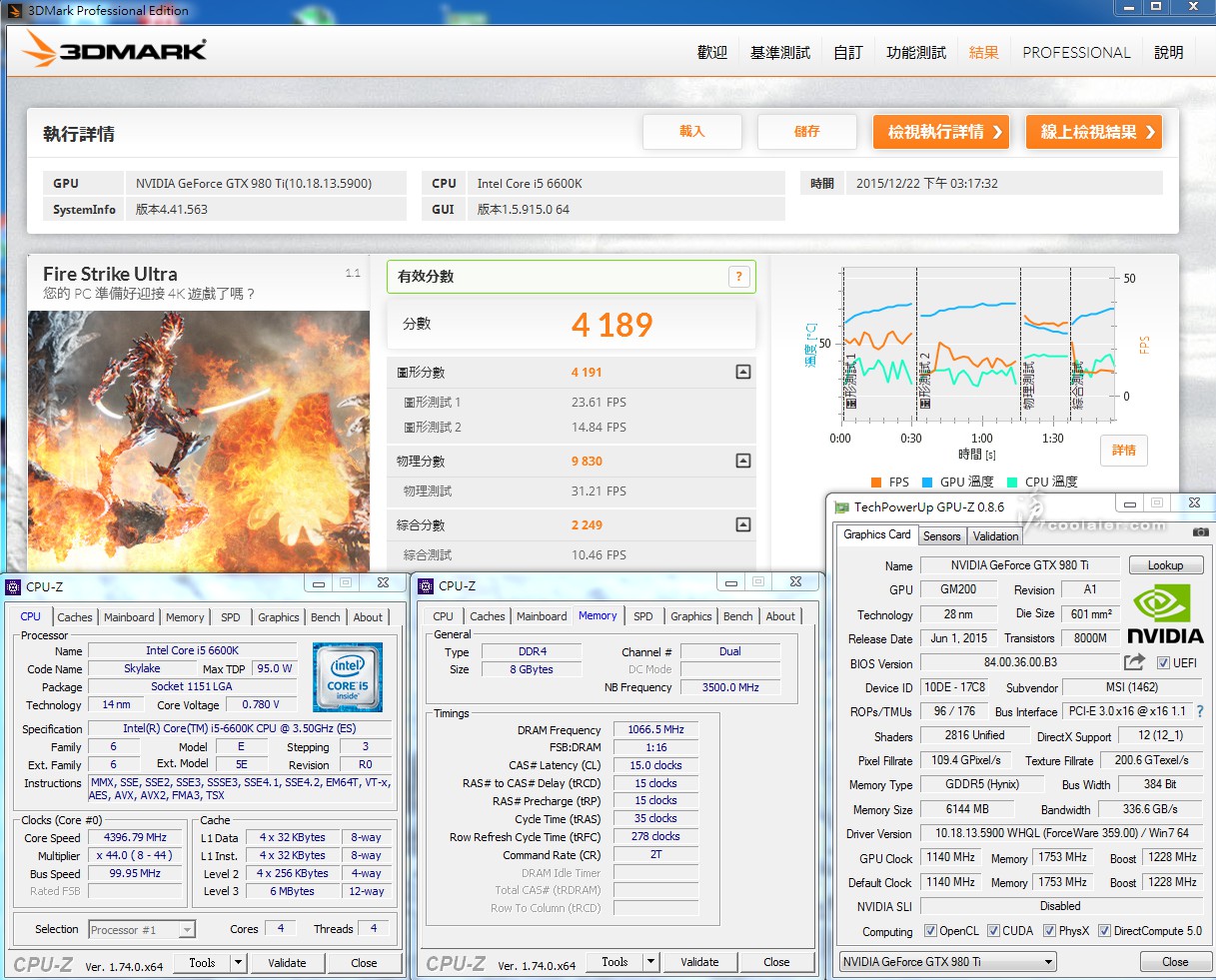Collapse the 物理分數 section

coord(742,461)
